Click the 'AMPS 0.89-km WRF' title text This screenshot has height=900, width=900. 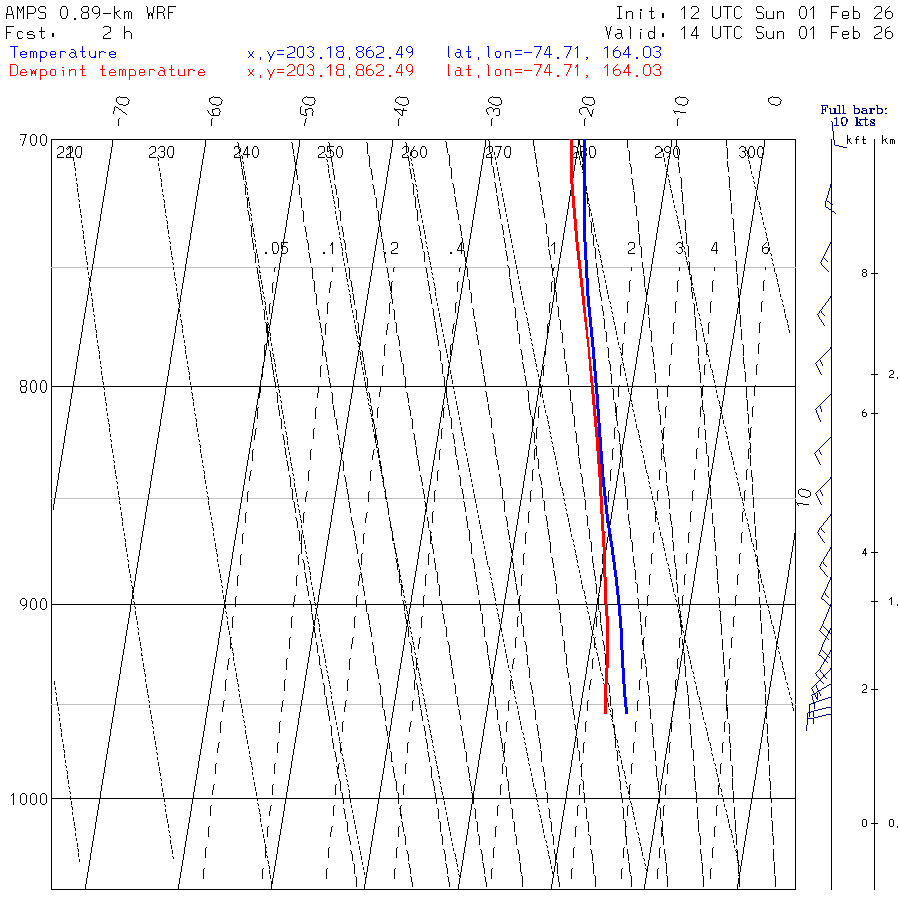pyautogui.click(x=90, y=13)
